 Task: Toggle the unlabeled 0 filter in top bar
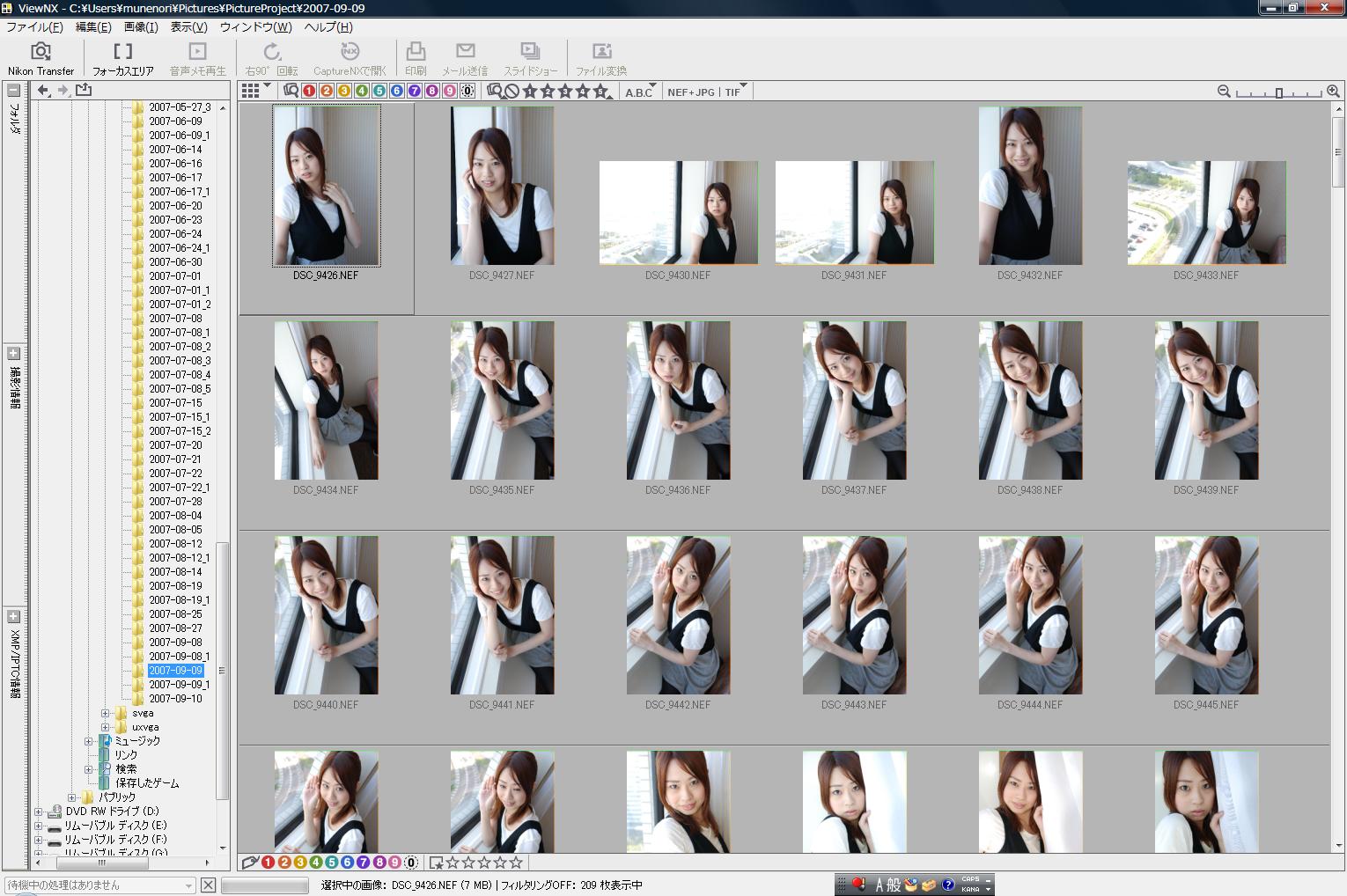click(x=467, y=91)
